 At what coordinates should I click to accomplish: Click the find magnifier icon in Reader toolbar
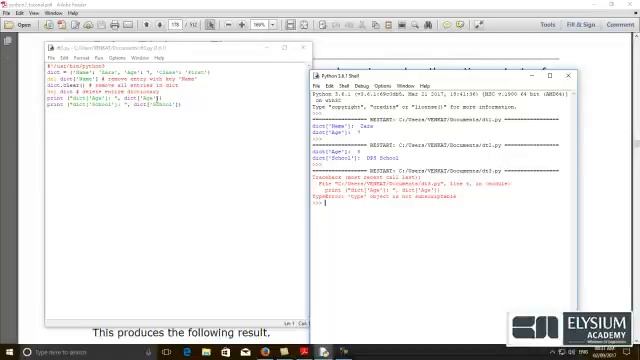415,25
